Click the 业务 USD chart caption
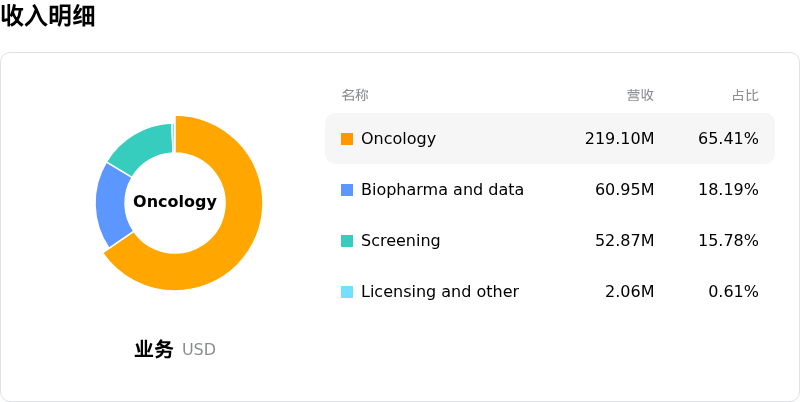The width and height of the screenshot is (800, 402). tap(175, 349)
